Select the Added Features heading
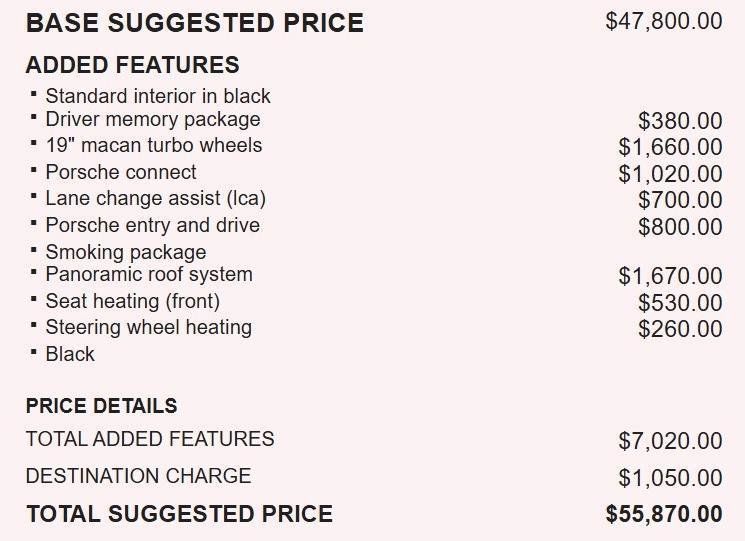The width and height of the screenshot is (745, 541). click(x=132, y=65)
